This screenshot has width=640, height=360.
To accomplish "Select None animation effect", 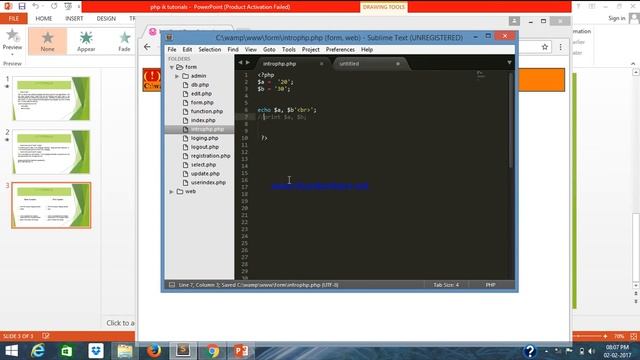I will tap(47, 41).
